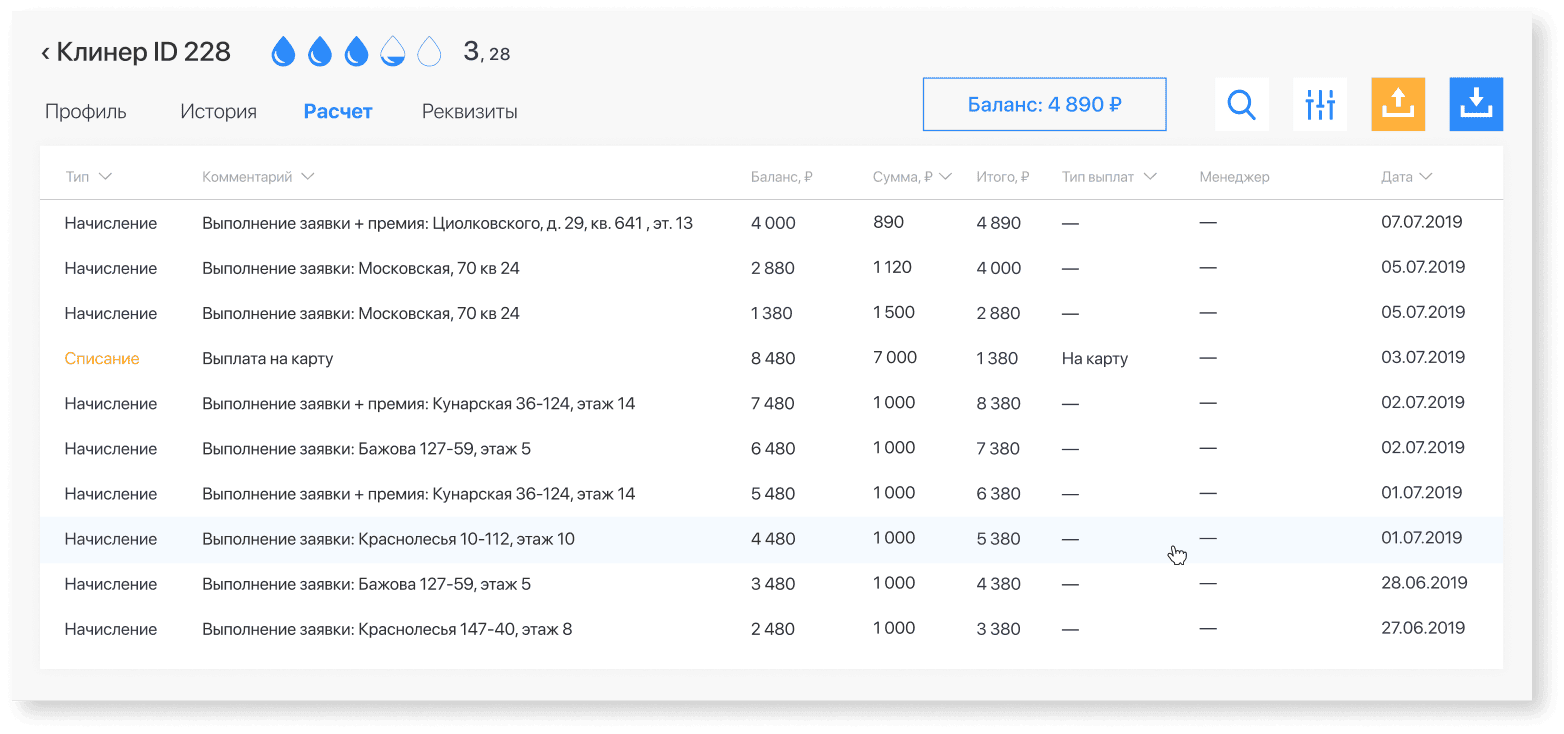Screen dimensions: 1564x734
Task: Open the Сумма, ₽ sort dropdown
Action: [x=946, y=177]
